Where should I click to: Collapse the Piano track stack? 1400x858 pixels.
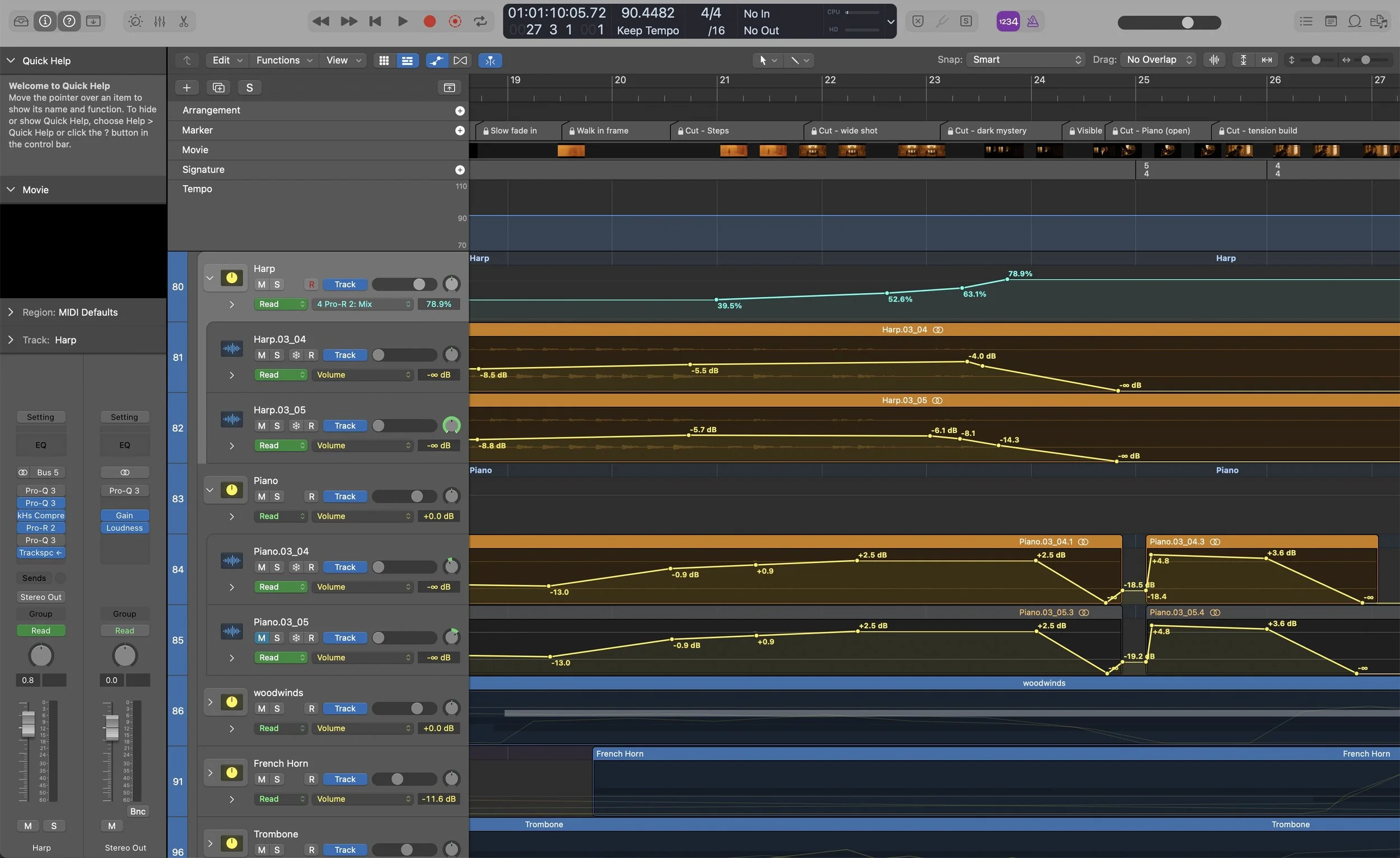coord(209,490)
